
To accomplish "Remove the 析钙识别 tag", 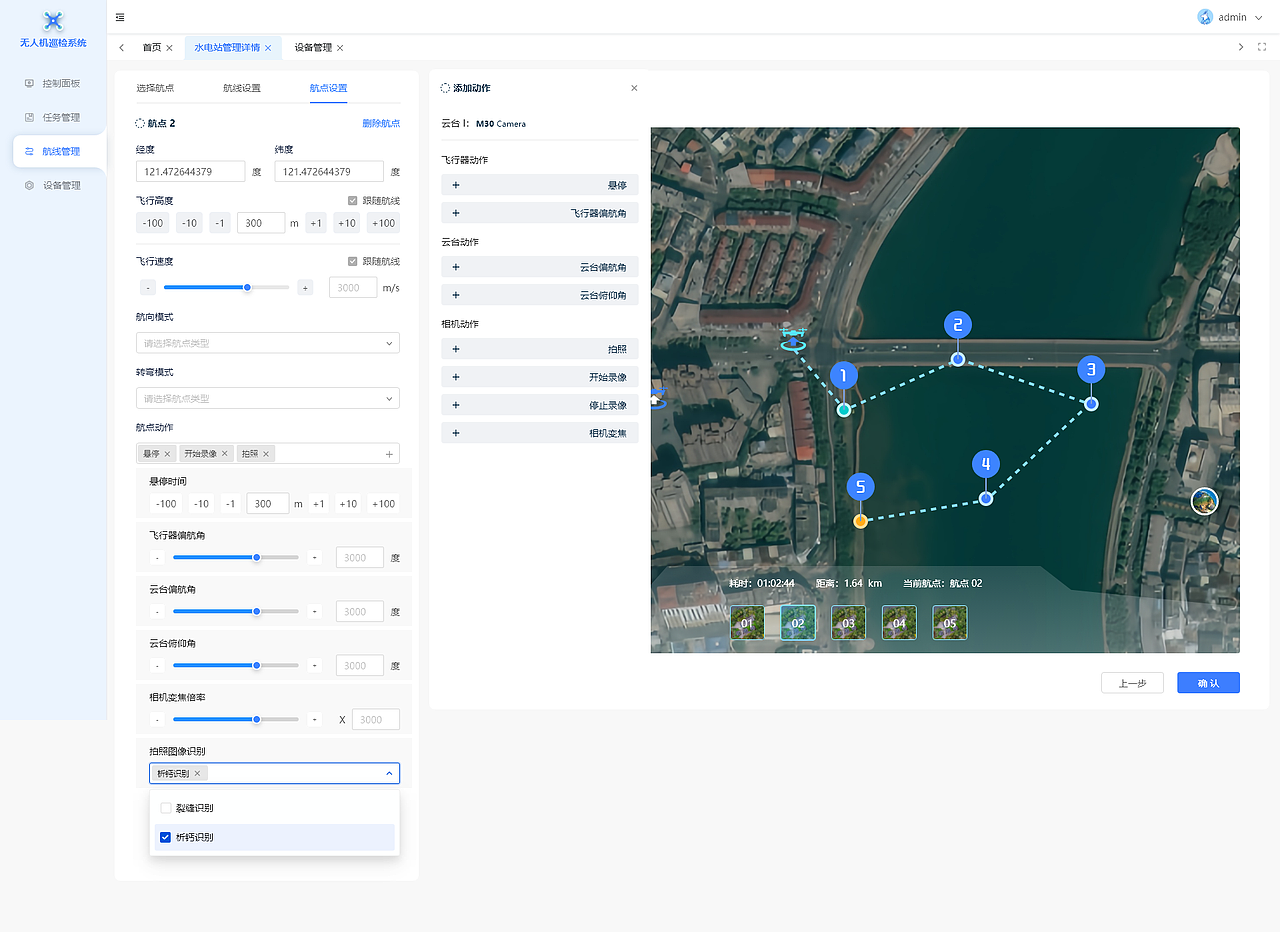I will pyautogui.click(x=198, y=773).
